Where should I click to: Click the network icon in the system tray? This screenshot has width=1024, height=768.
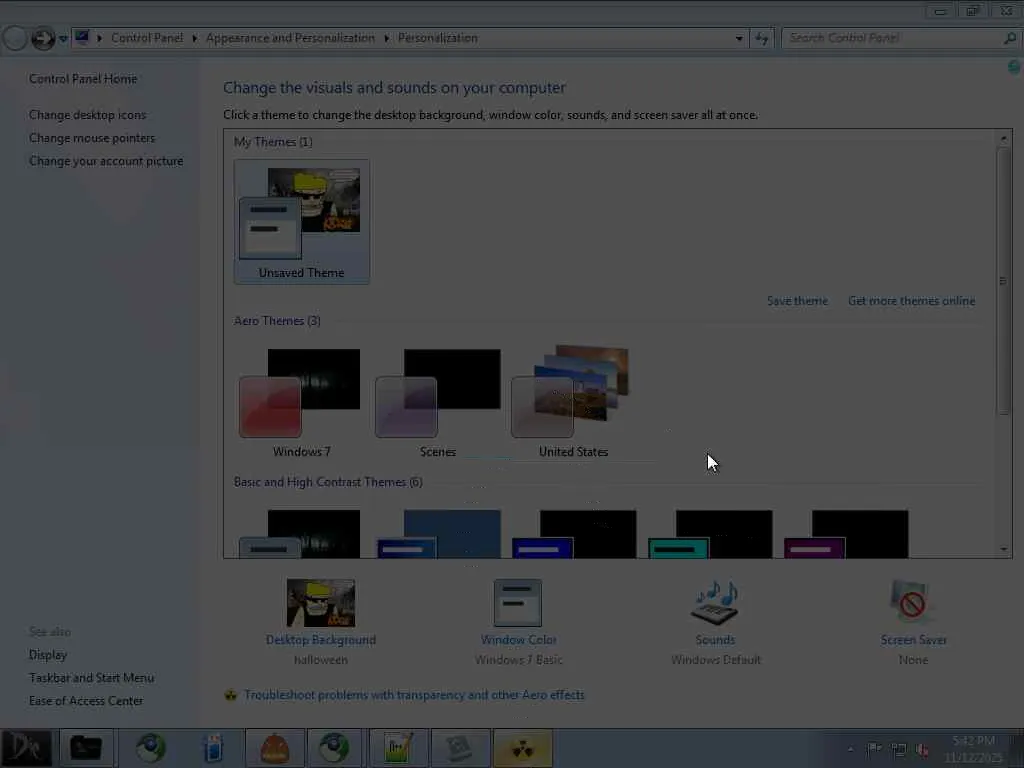pyautogui.click(x=899, y=750)
